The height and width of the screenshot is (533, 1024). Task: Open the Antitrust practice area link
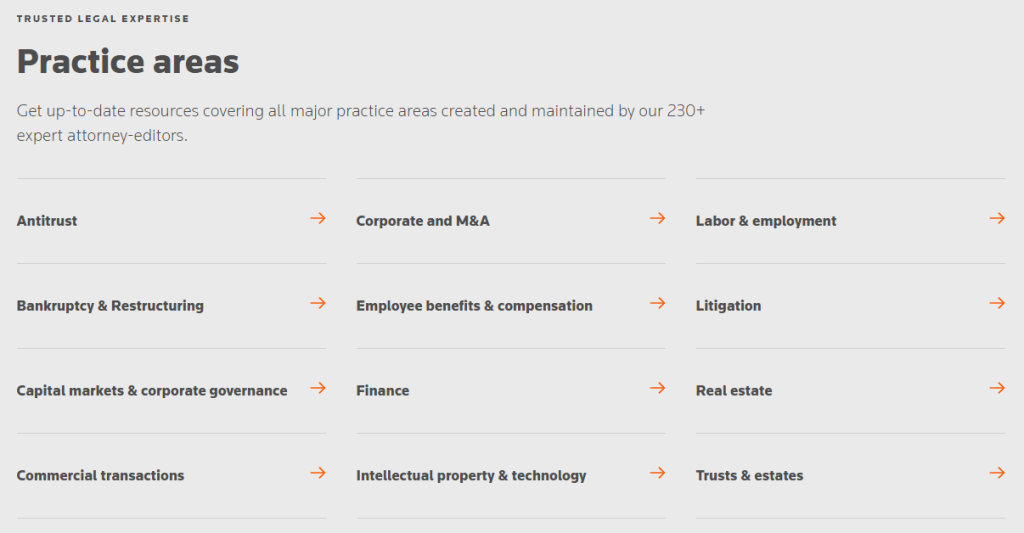(x=47, y=221)
